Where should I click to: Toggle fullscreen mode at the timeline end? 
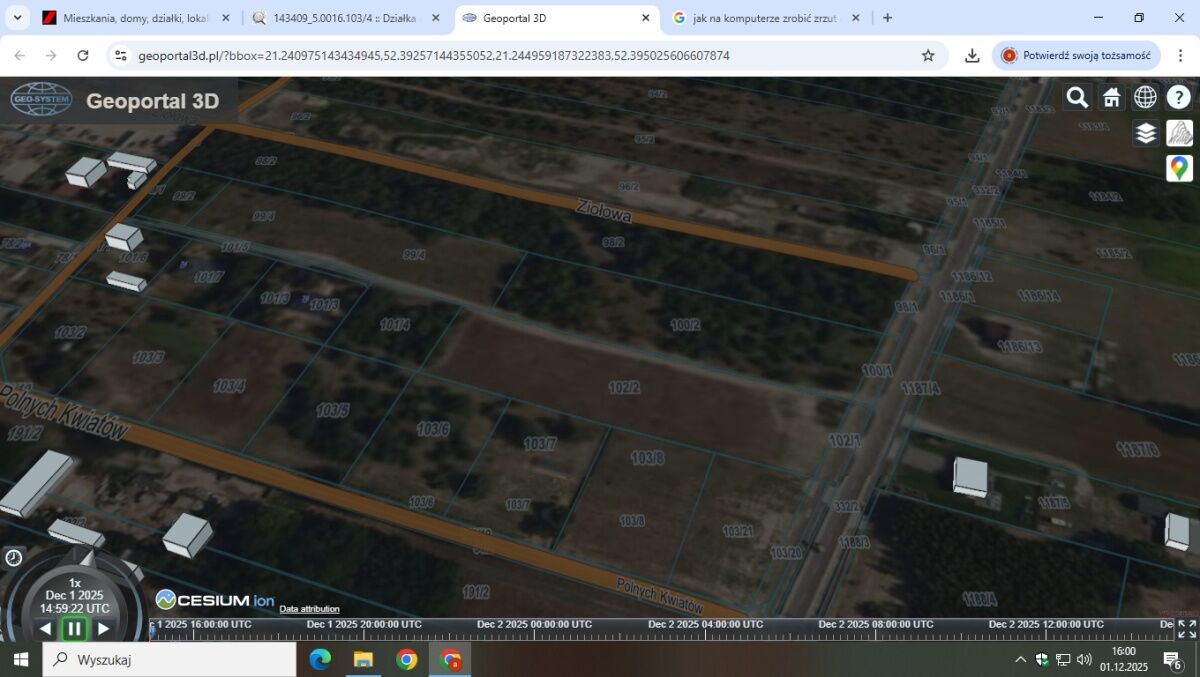point(1186,629)
